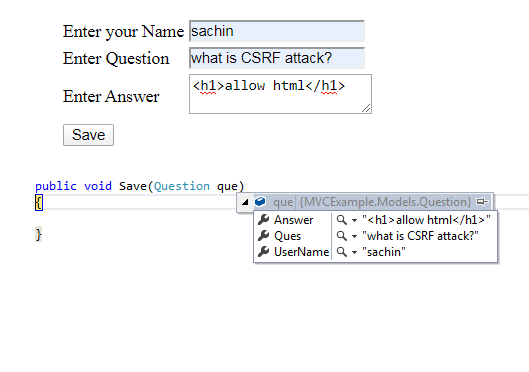The image size is (529, 372).
Task: Click the Enter Question label
Action: pos(116,58)
